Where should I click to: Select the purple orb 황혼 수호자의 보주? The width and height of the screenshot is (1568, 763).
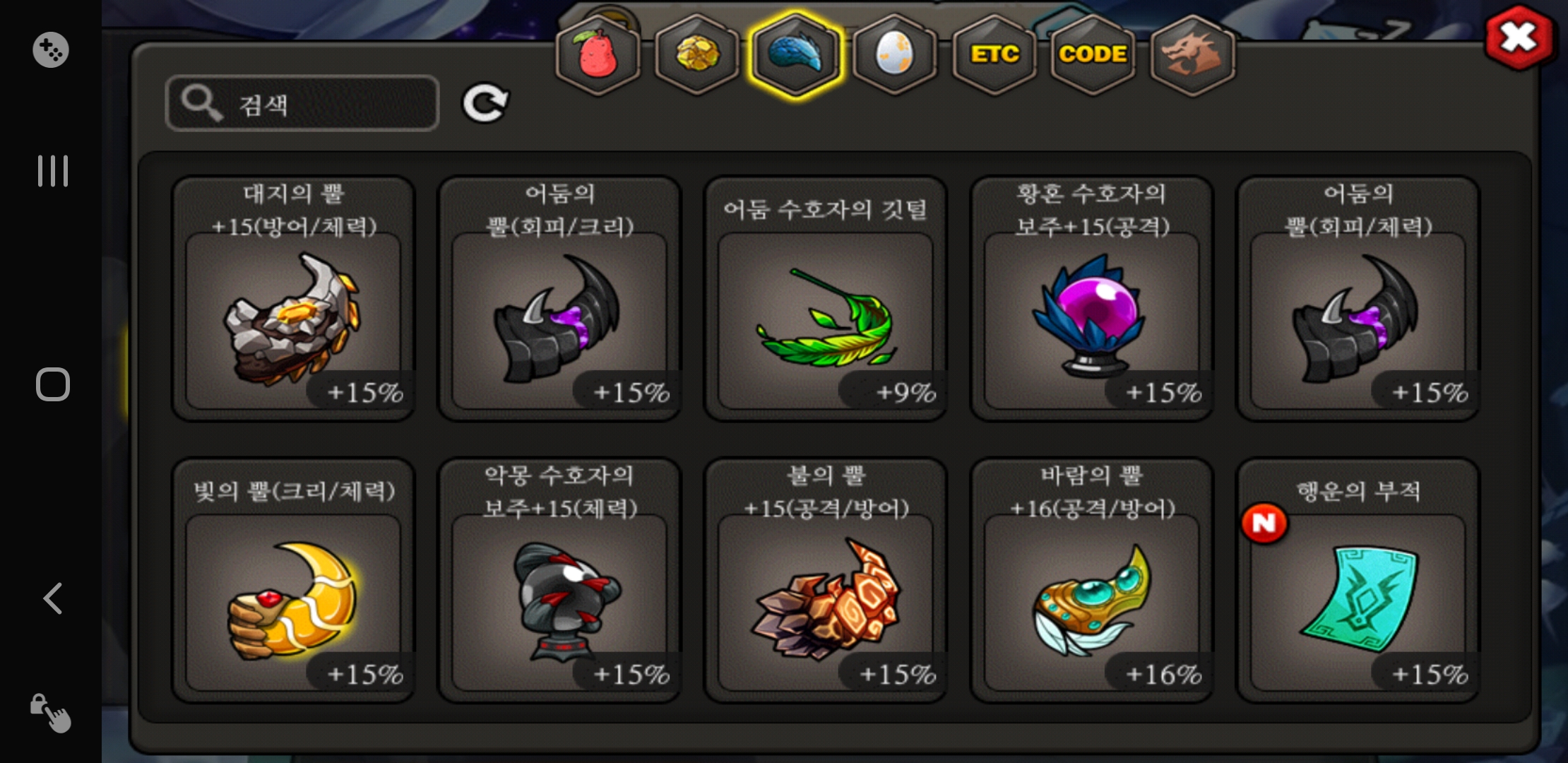pos(1092,298)
